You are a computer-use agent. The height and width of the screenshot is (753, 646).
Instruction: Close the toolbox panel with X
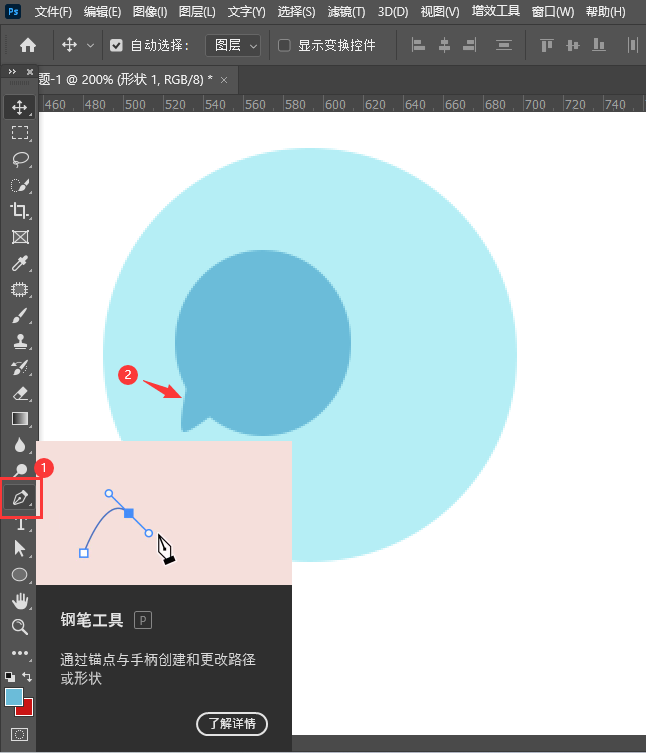click(30, 72)
